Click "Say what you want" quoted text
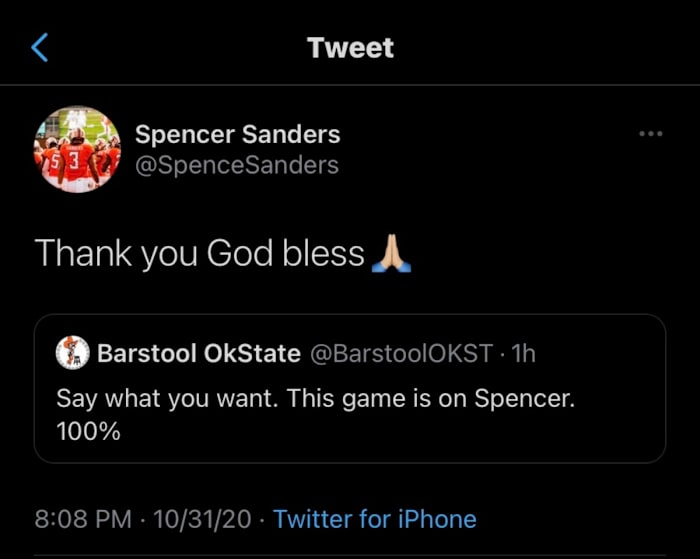Screen dimensions: 700x559 (x=166, y=398)
